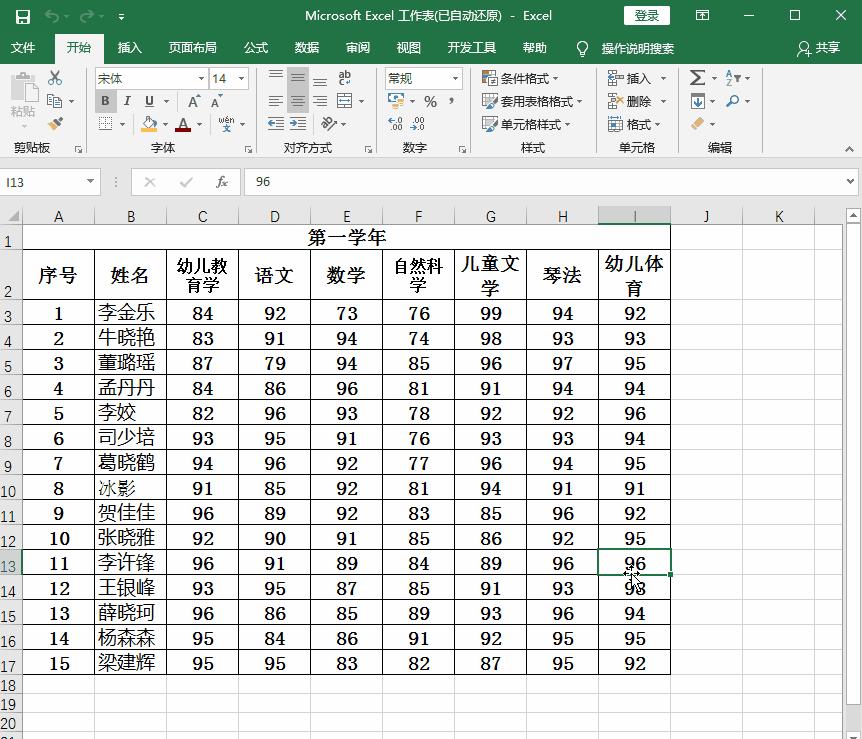
Task: Toggle bold formatting
Action: pyautogui.click(x=104, y=101)
